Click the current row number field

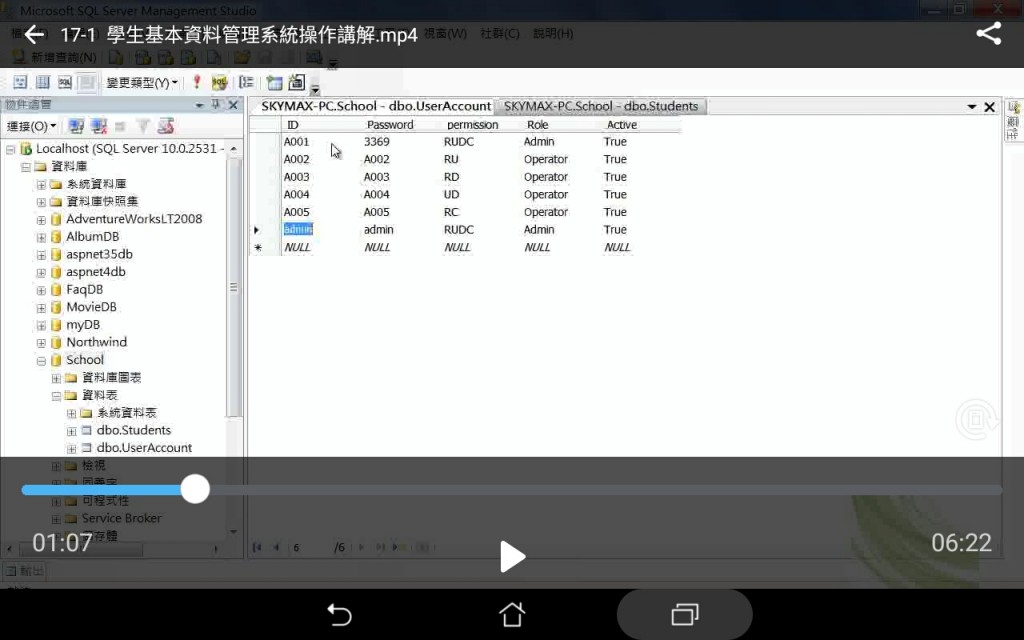coord(310,547)
